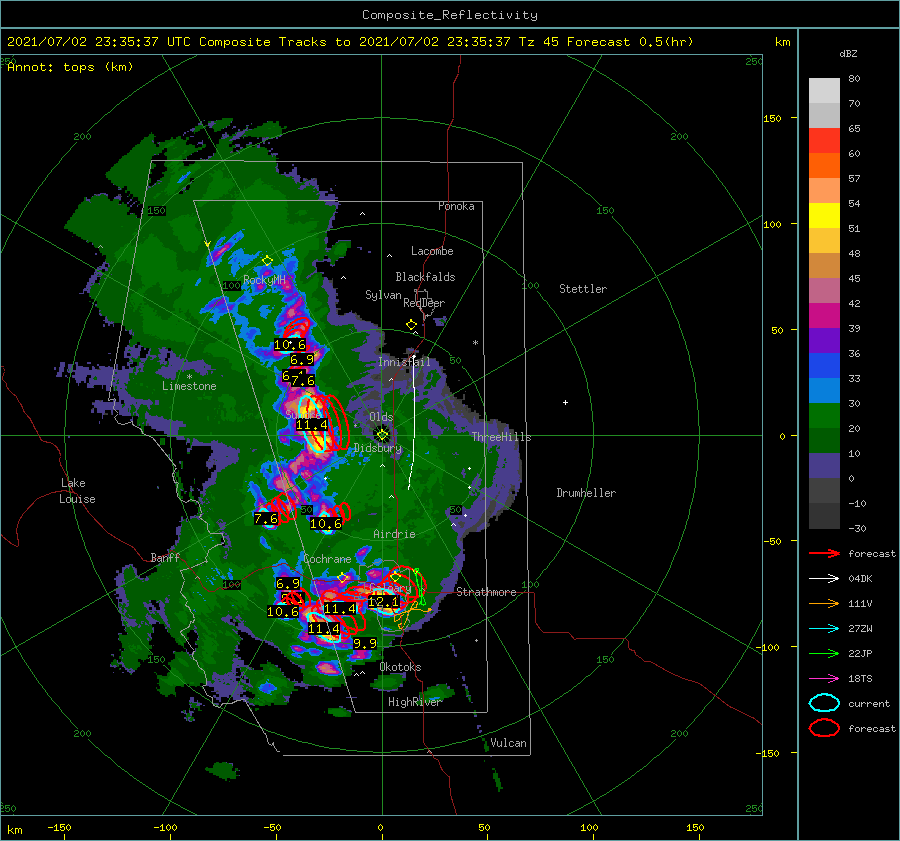Click the Airdrie city label
The image size is (900, 841).
[x=394, y=534]
